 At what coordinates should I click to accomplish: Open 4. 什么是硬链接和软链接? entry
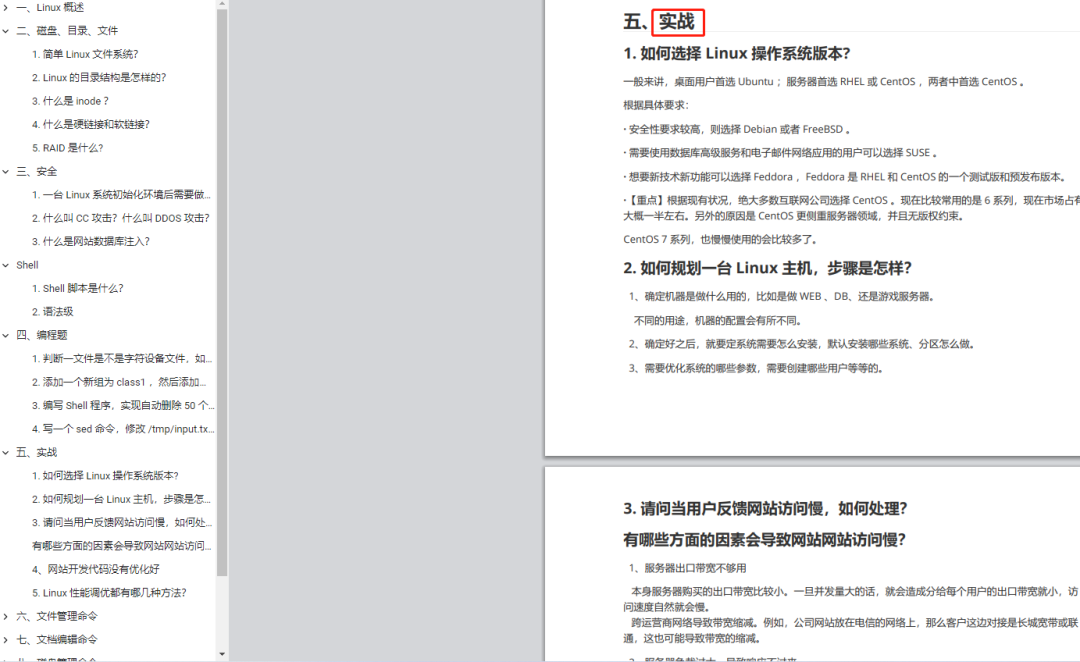[x=91, y=125]
